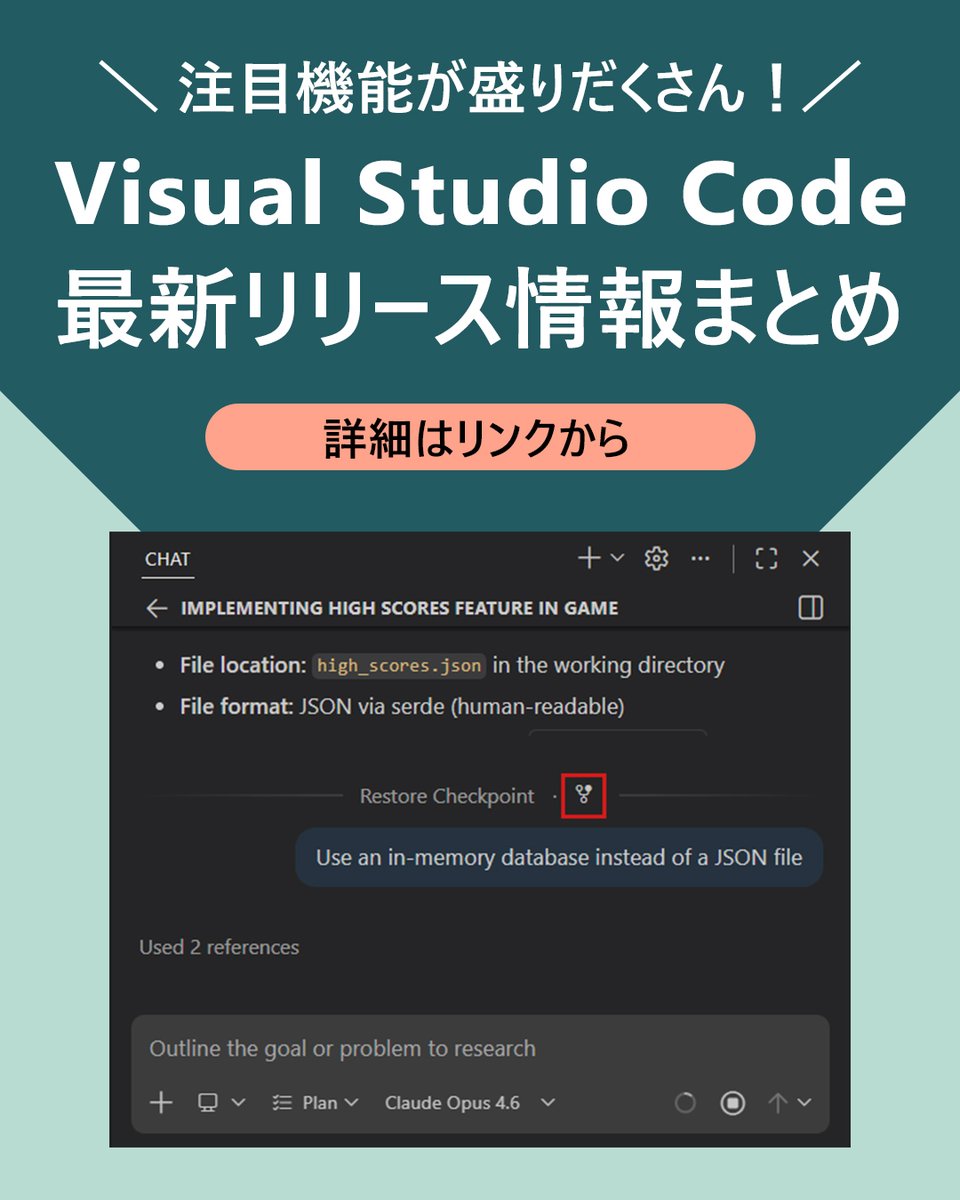The height and width of the screenshot is (1200, 960).
Task: Open the Plan mode dropdown
Action: (315, 1103)
